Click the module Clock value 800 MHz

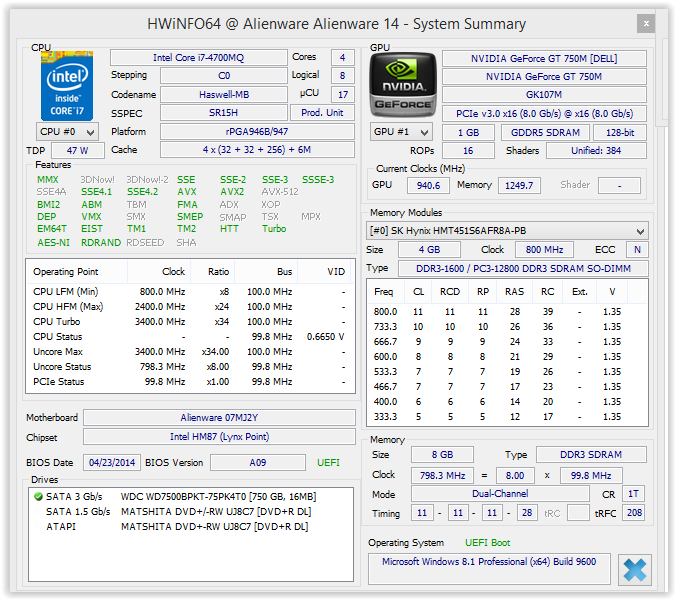pos(545,250)
